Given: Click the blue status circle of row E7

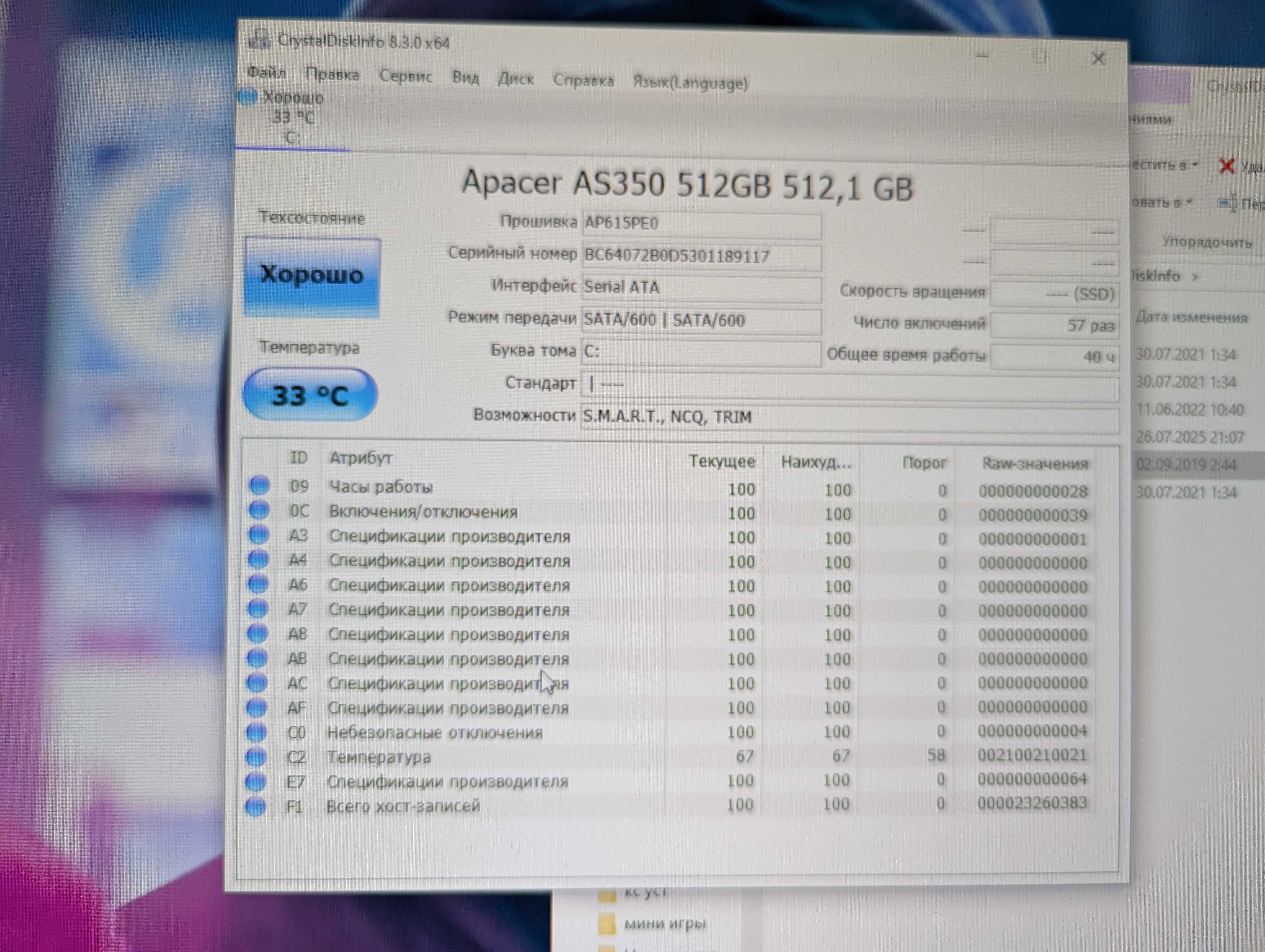Looking at the screenshot, I should 255,781.
